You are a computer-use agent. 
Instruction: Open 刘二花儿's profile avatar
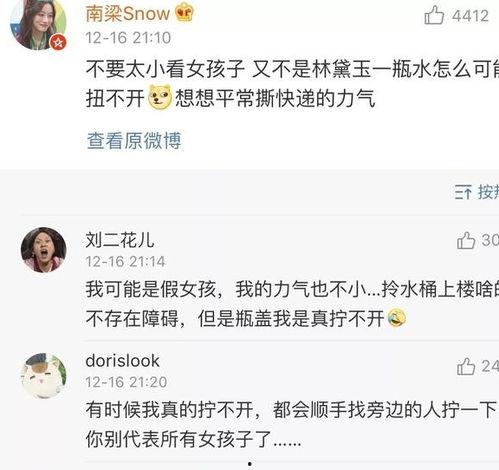43,250
